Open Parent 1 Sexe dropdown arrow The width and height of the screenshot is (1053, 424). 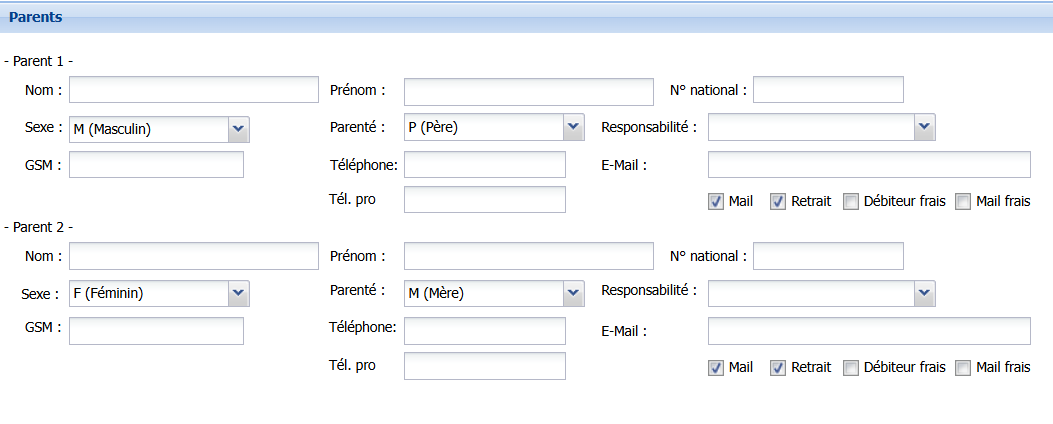pos(239,129)
